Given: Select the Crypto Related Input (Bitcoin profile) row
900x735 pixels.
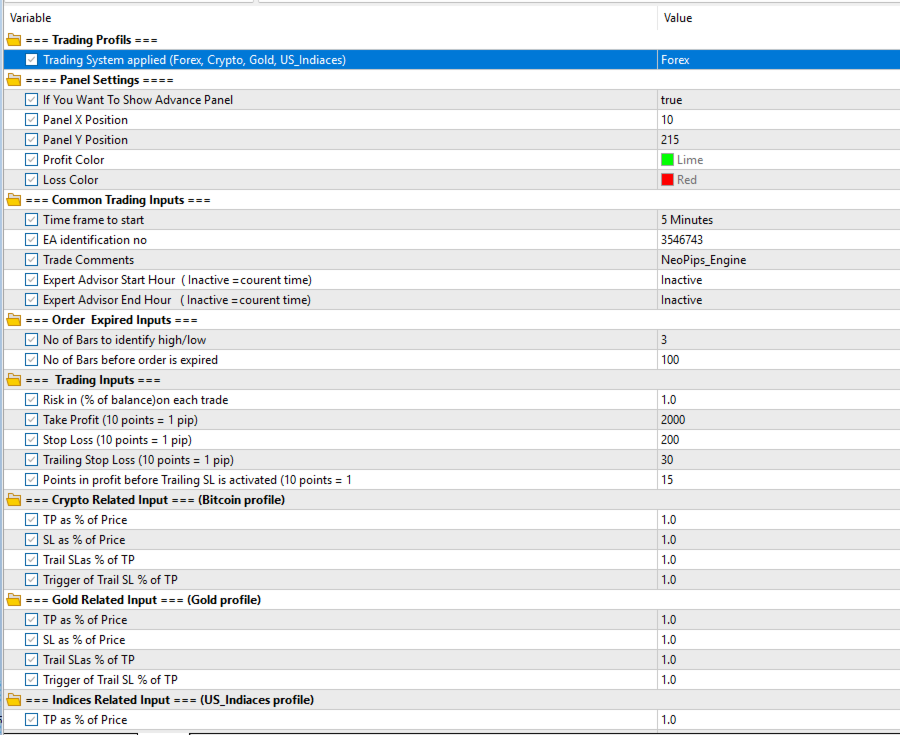Looking at the screenshot, I should point(452,500).
